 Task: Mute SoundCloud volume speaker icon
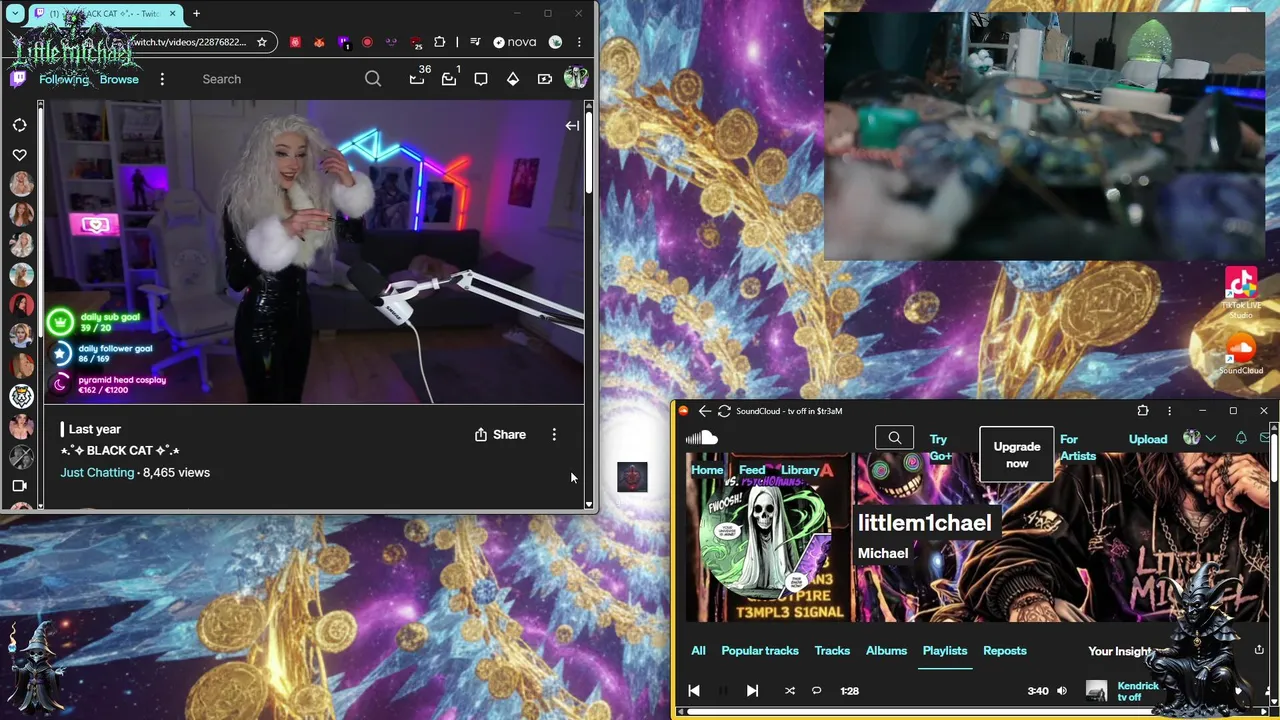[1062, 691]
